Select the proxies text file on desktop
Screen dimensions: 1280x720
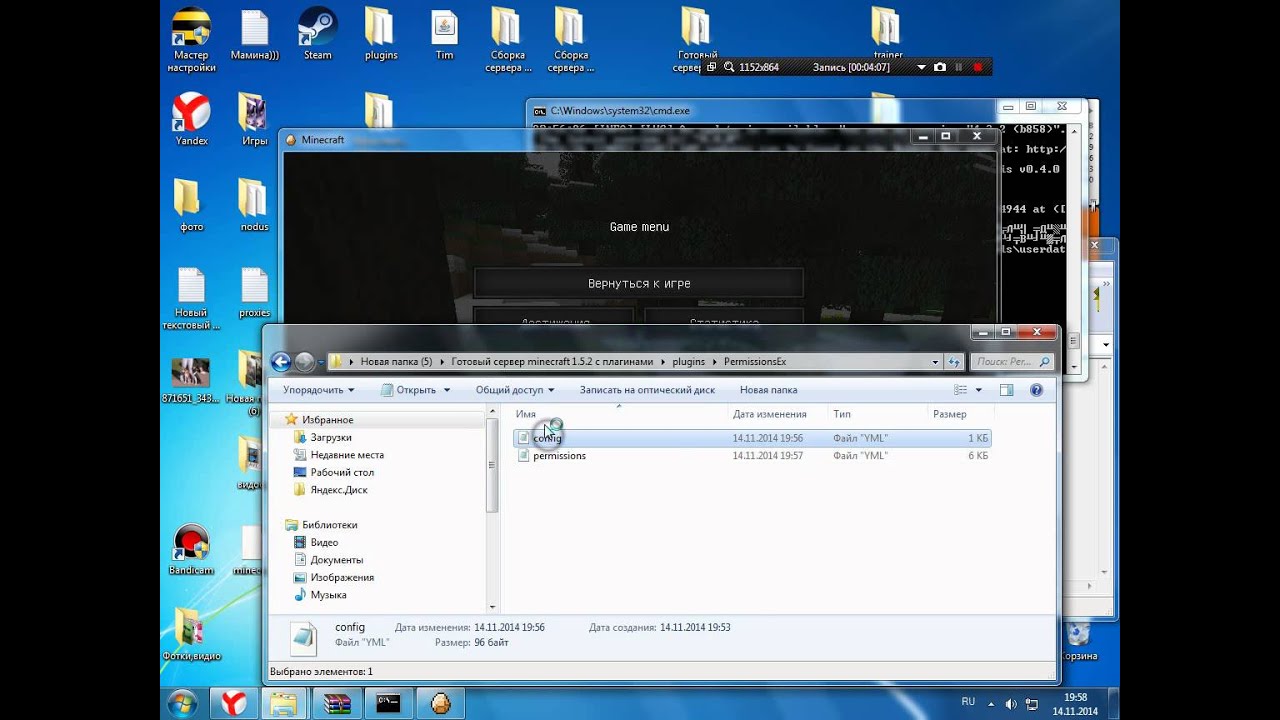(x=254, y=292)
